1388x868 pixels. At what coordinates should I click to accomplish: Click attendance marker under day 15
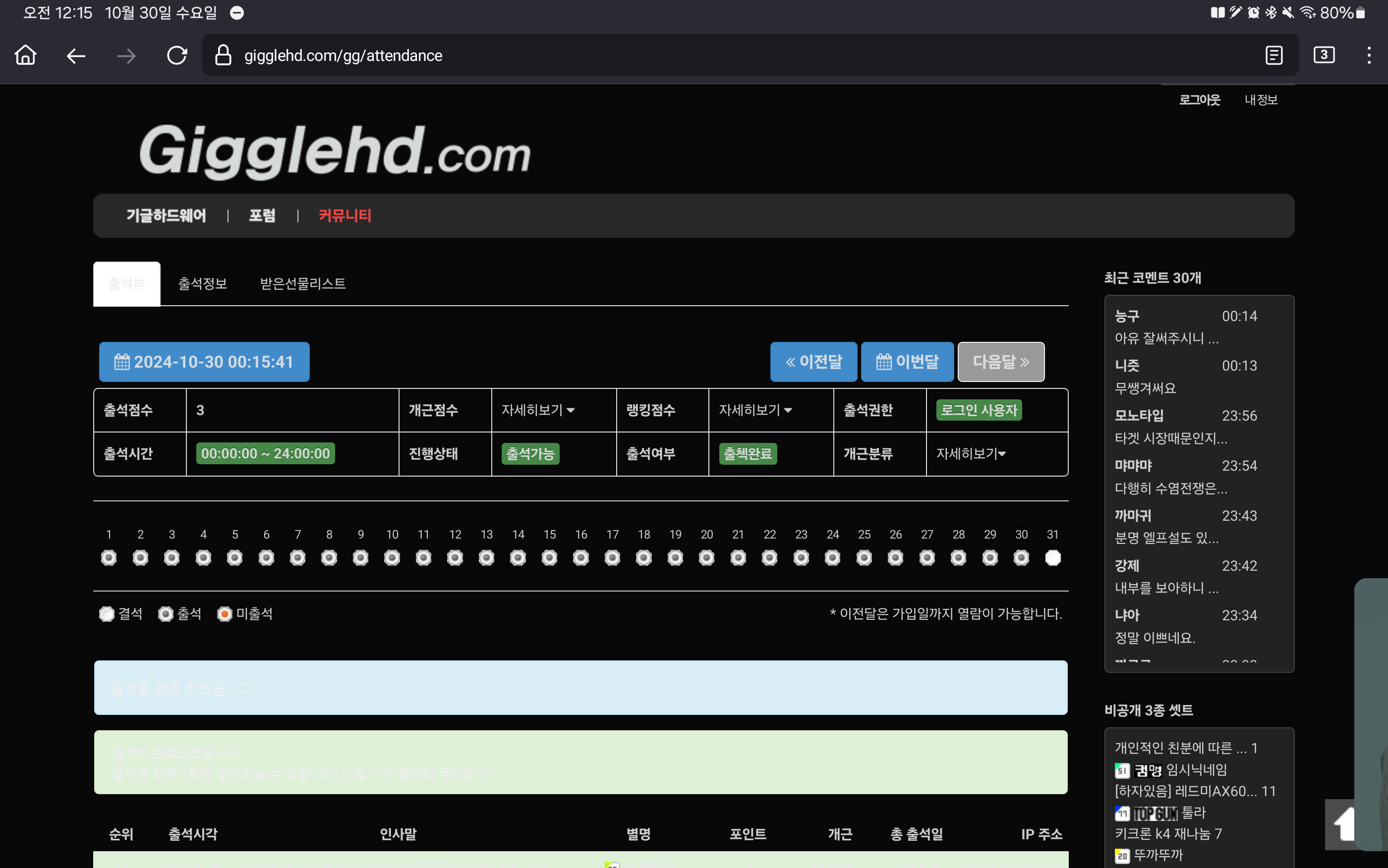[549, 557]
